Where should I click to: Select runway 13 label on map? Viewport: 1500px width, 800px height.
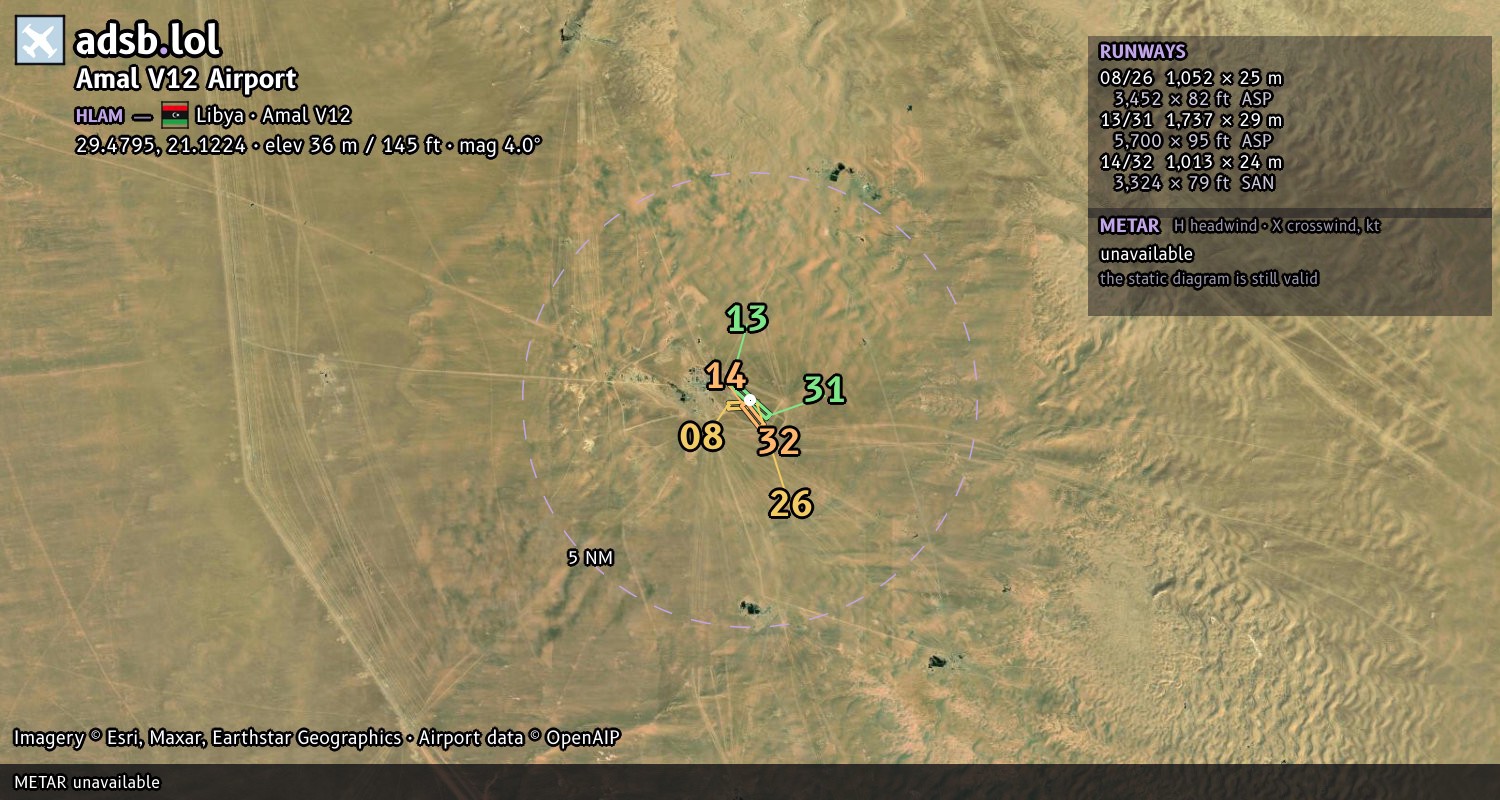[747, 318]
